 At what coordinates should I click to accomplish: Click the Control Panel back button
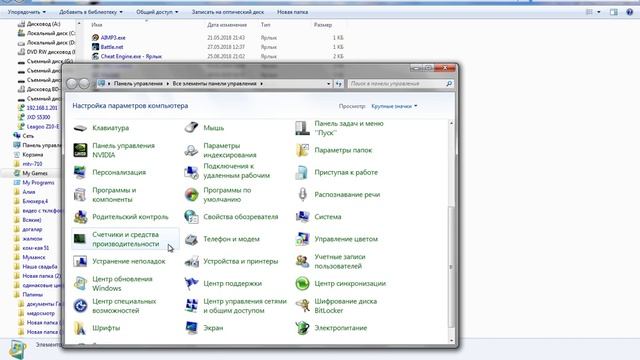coord(72,84)
